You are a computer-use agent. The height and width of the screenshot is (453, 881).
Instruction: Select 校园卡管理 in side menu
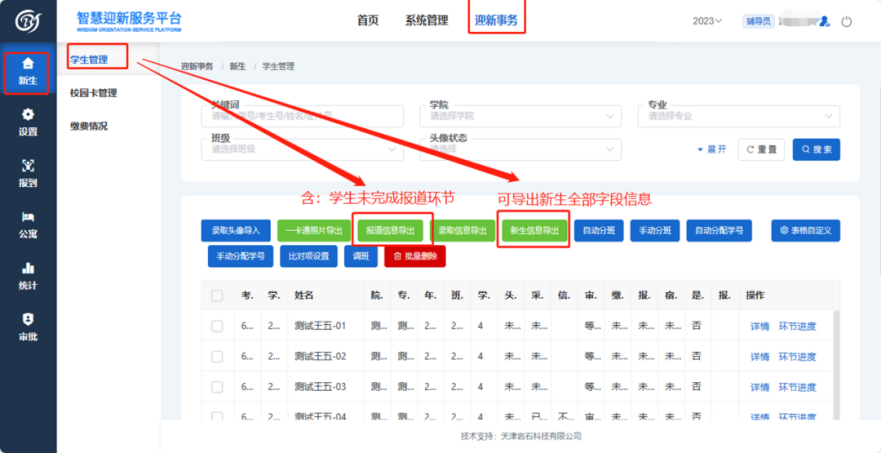coord(94,93)
